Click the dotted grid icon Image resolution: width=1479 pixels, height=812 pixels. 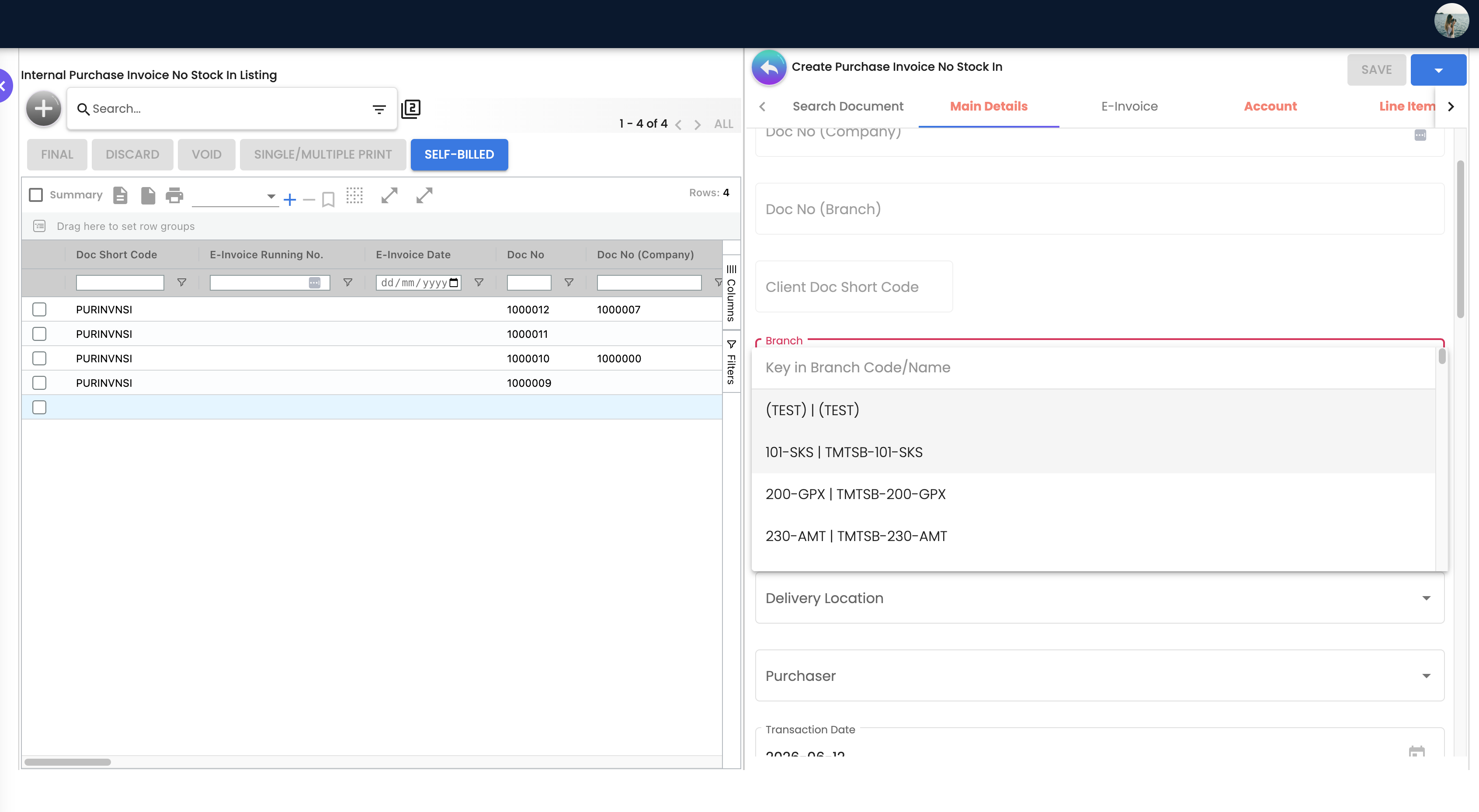[355, 195]
